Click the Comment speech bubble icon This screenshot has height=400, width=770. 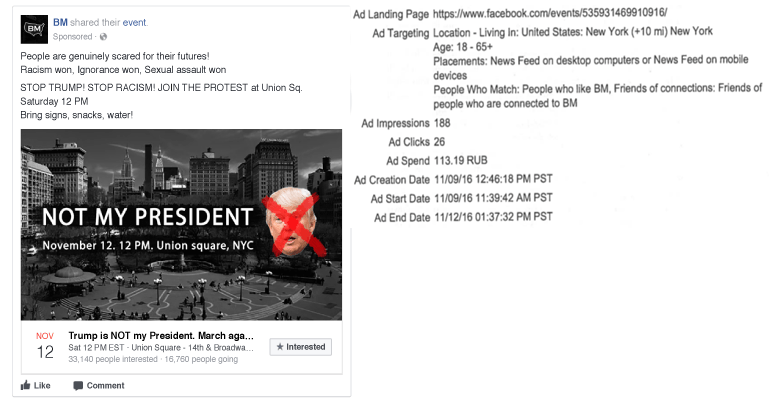[78, 385]
